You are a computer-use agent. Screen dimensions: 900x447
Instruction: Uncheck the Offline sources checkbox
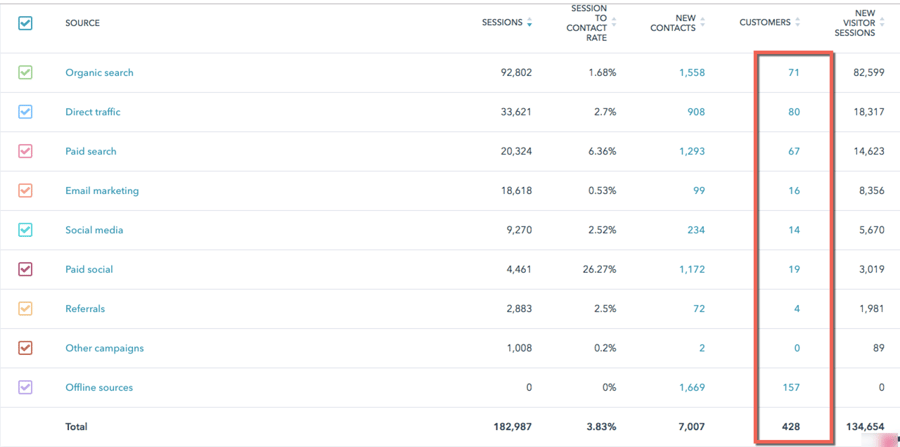pos(26,387)
